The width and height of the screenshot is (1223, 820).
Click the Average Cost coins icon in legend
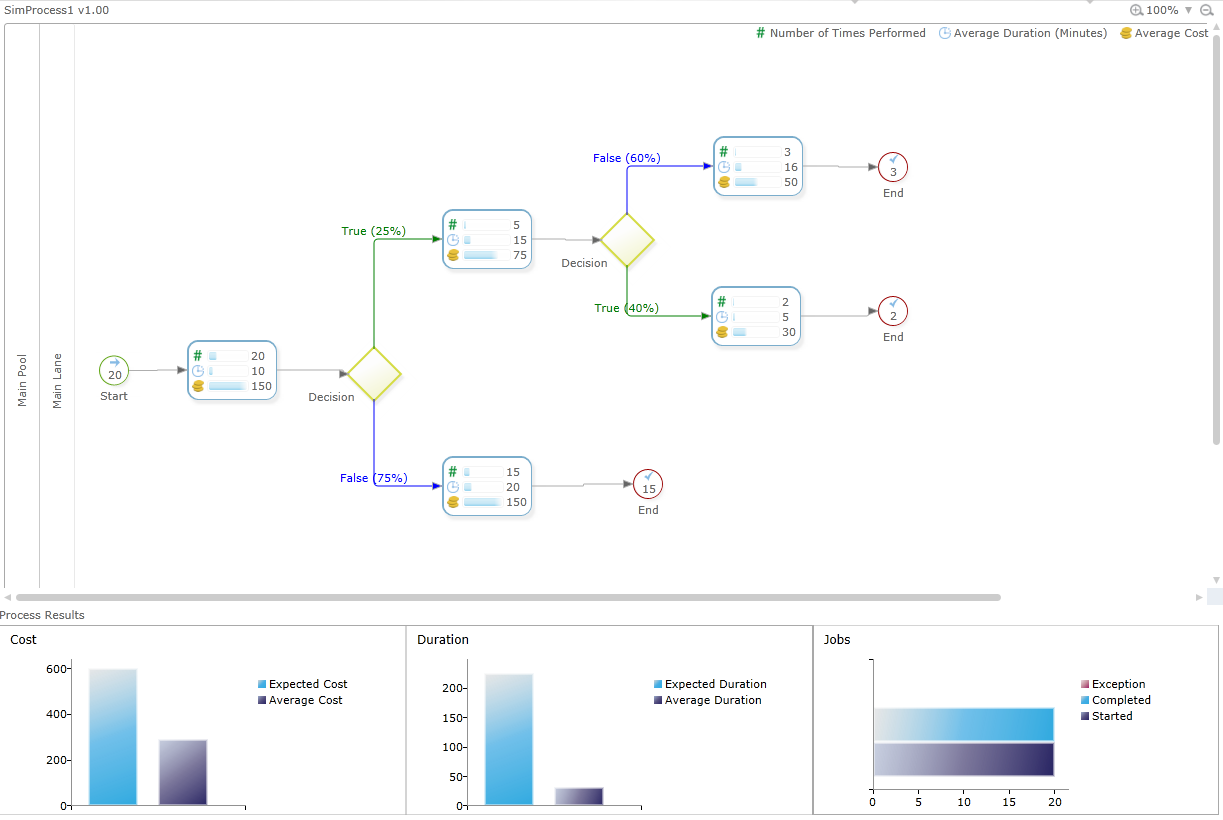tap(1127, 33)
